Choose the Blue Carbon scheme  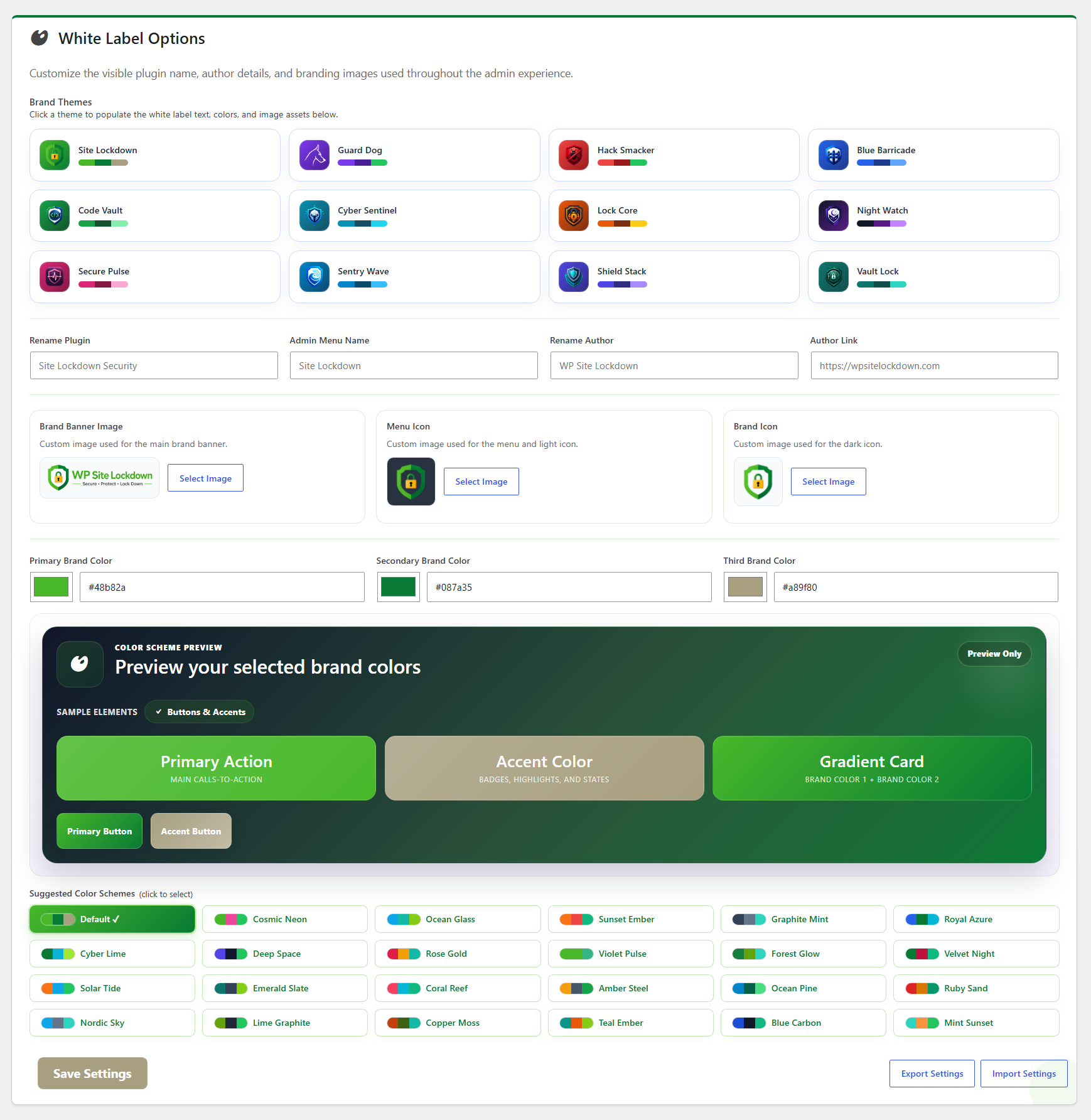tap(803, 1023)
